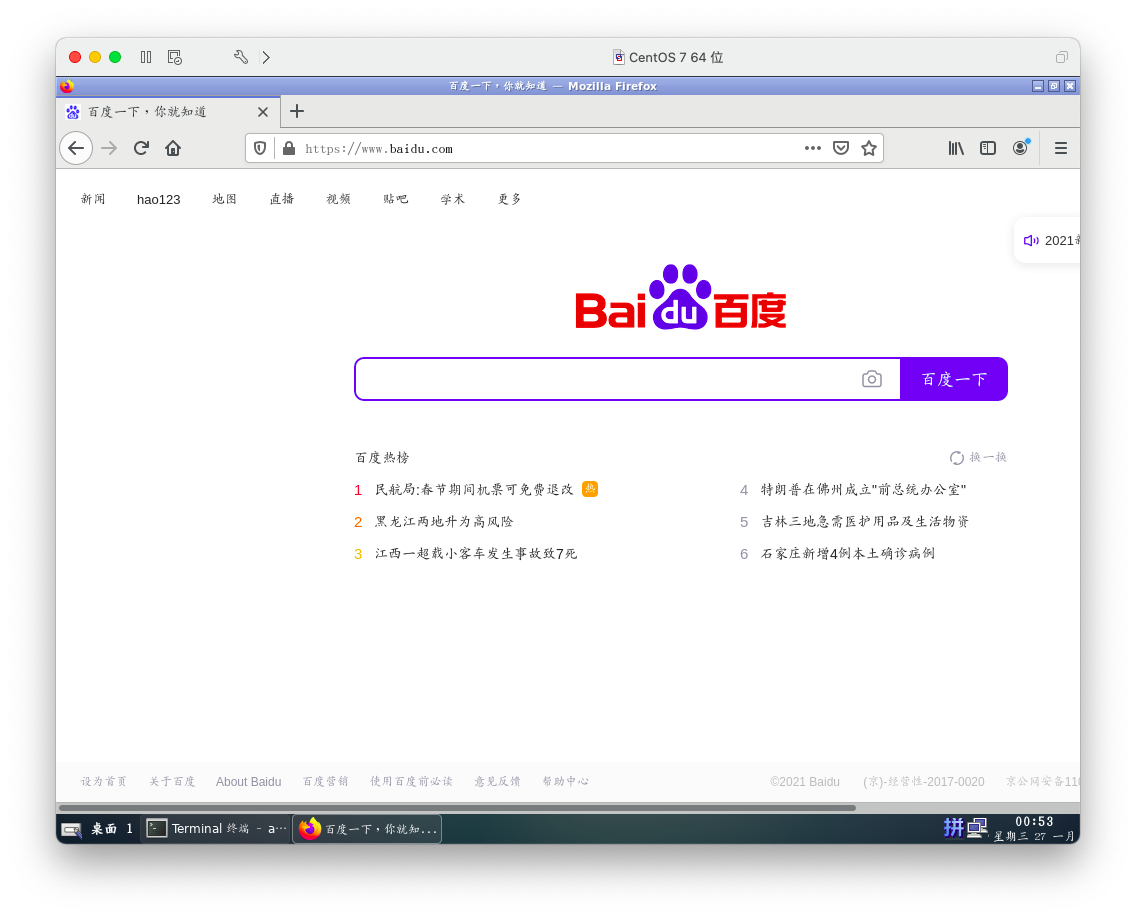Close the Baidu tab
Viewport: 1136px width, 918px height.
[x=263, y=112]
